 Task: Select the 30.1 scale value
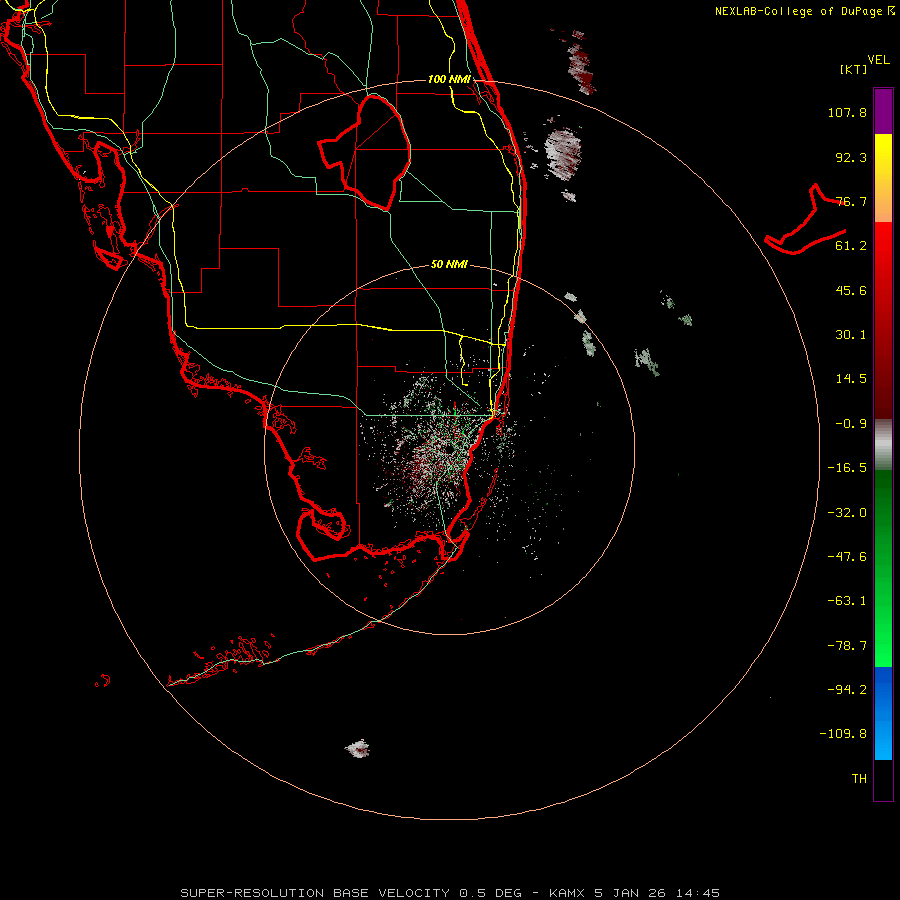click(x=851, y=335)
